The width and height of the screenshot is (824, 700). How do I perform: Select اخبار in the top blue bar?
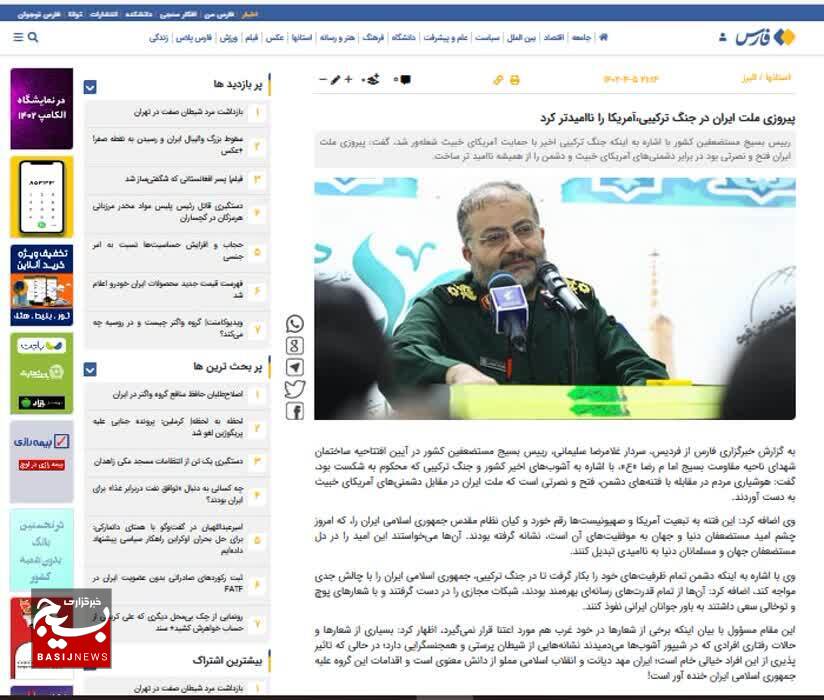(x=250, y=14)
